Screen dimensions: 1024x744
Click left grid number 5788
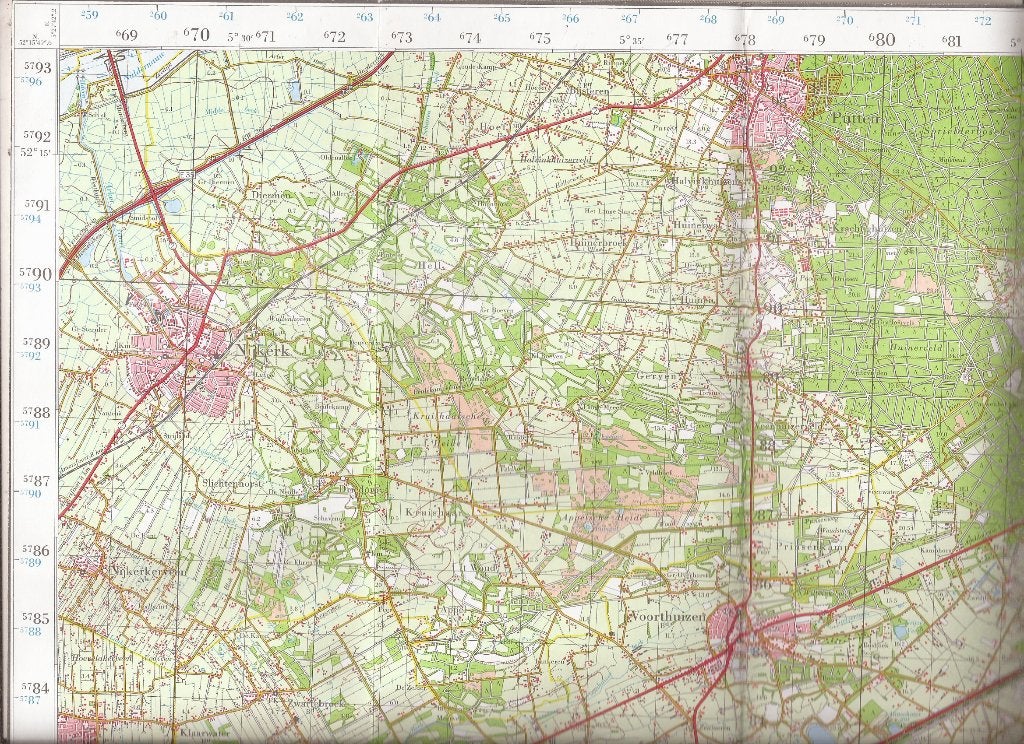(36, 412)
